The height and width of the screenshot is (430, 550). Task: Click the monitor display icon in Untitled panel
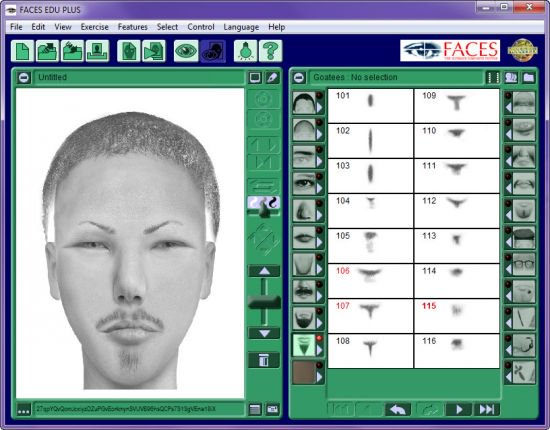[x=255, y=78]
